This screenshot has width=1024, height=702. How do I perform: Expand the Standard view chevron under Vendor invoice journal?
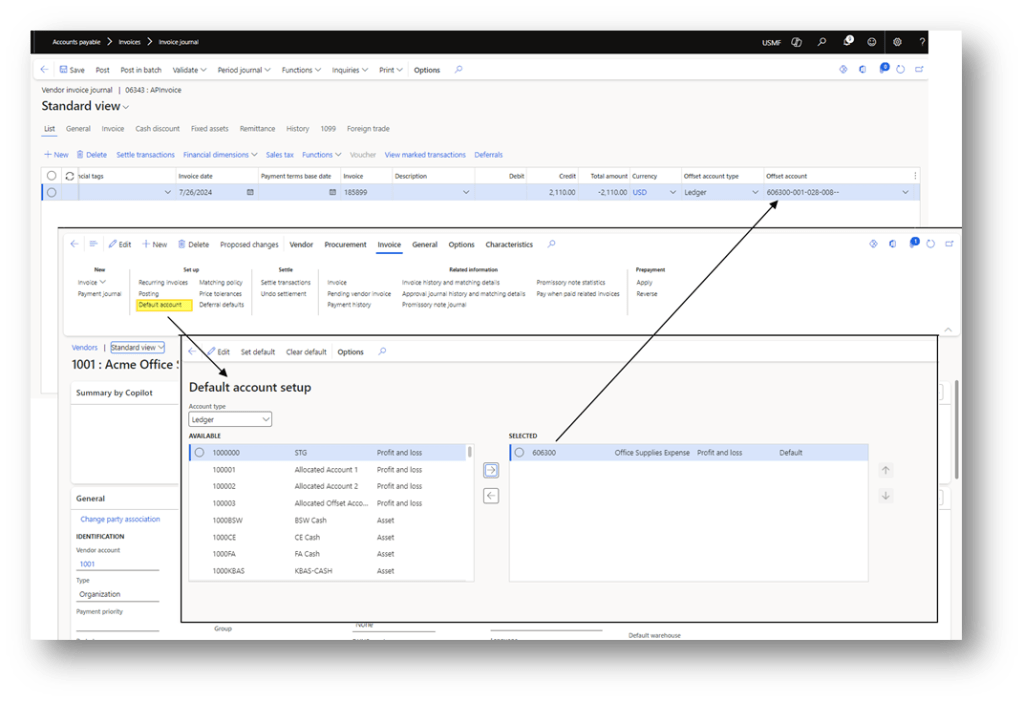(x=126, y=106)
